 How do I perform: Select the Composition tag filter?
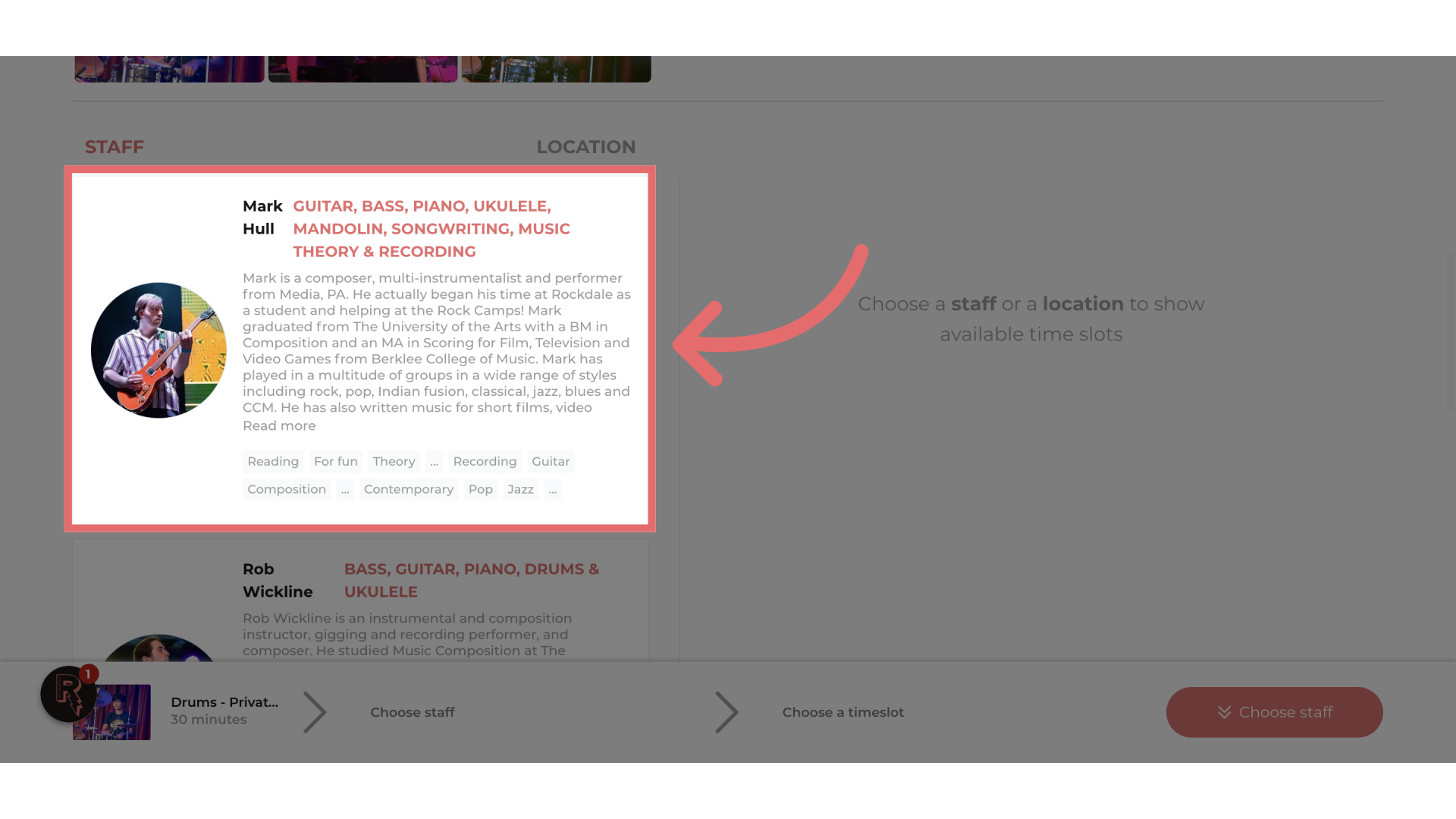[x=287, y=489]
